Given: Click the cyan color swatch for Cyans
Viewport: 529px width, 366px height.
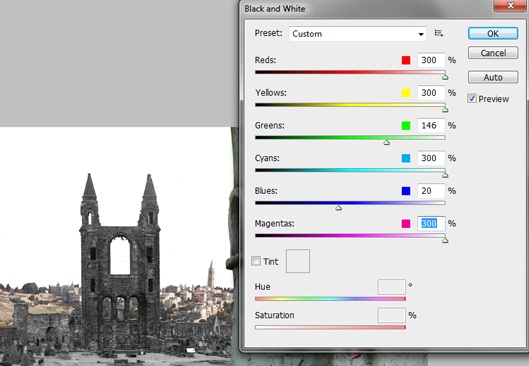Looking at the screenshot, I should (406, 159).
